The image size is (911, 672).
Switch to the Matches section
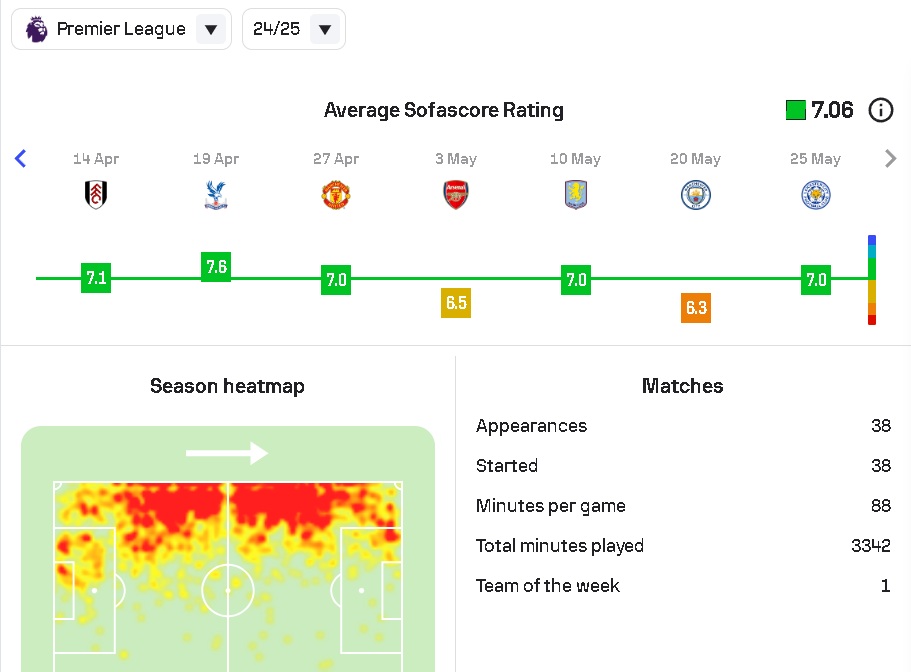(x=682, y=386)
